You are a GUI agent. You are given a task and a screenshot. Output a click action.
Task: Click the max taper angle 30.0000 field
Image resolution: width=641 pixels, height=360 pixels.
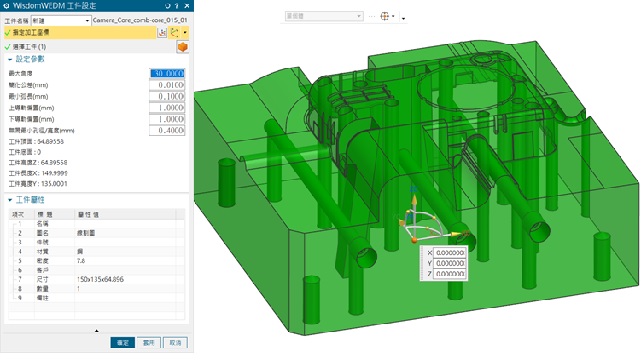tap(167, 74)
